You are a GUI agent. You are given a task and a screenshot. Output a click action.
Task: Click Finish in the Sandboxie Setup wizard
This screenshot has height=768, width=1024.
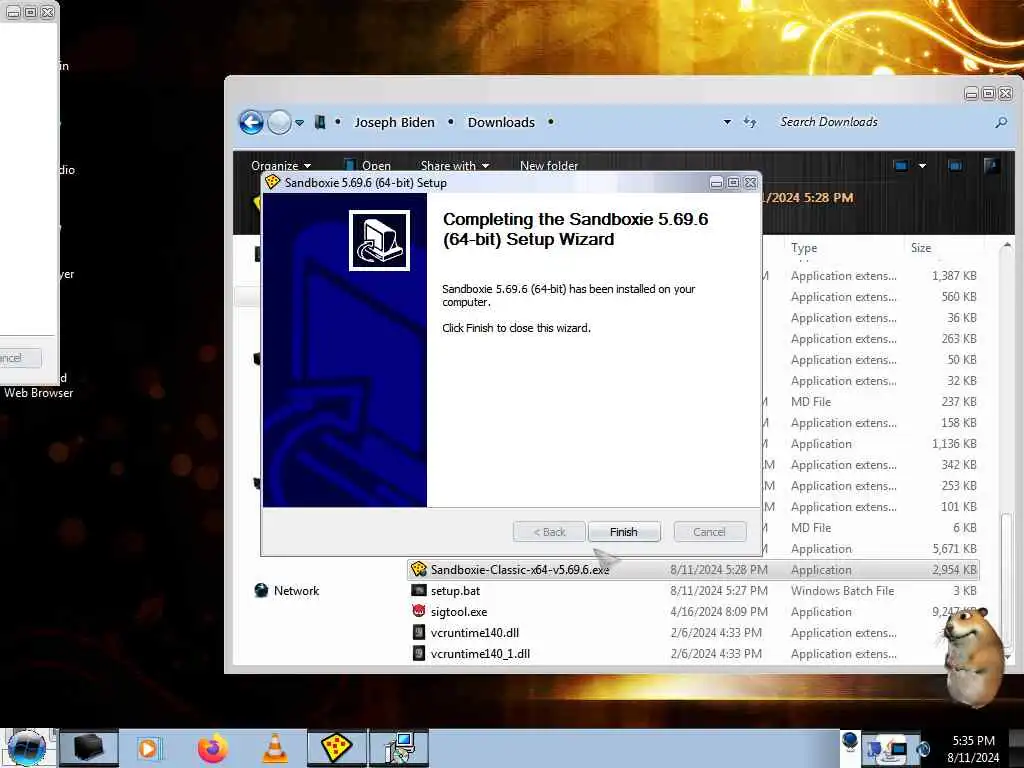point(624,532)
